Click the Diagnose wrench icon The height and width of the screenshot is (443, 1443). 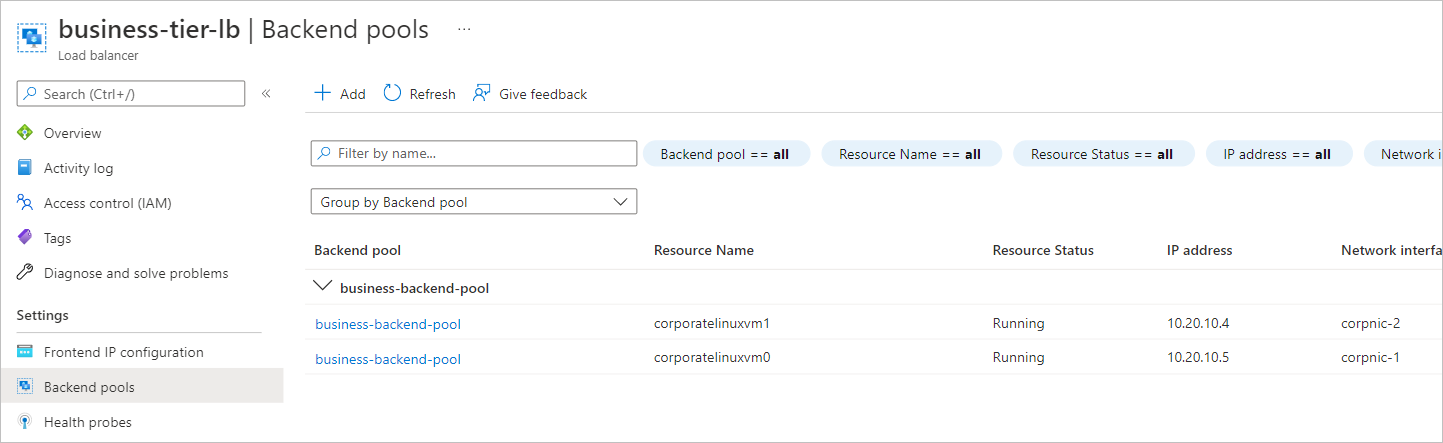(25, 273)
